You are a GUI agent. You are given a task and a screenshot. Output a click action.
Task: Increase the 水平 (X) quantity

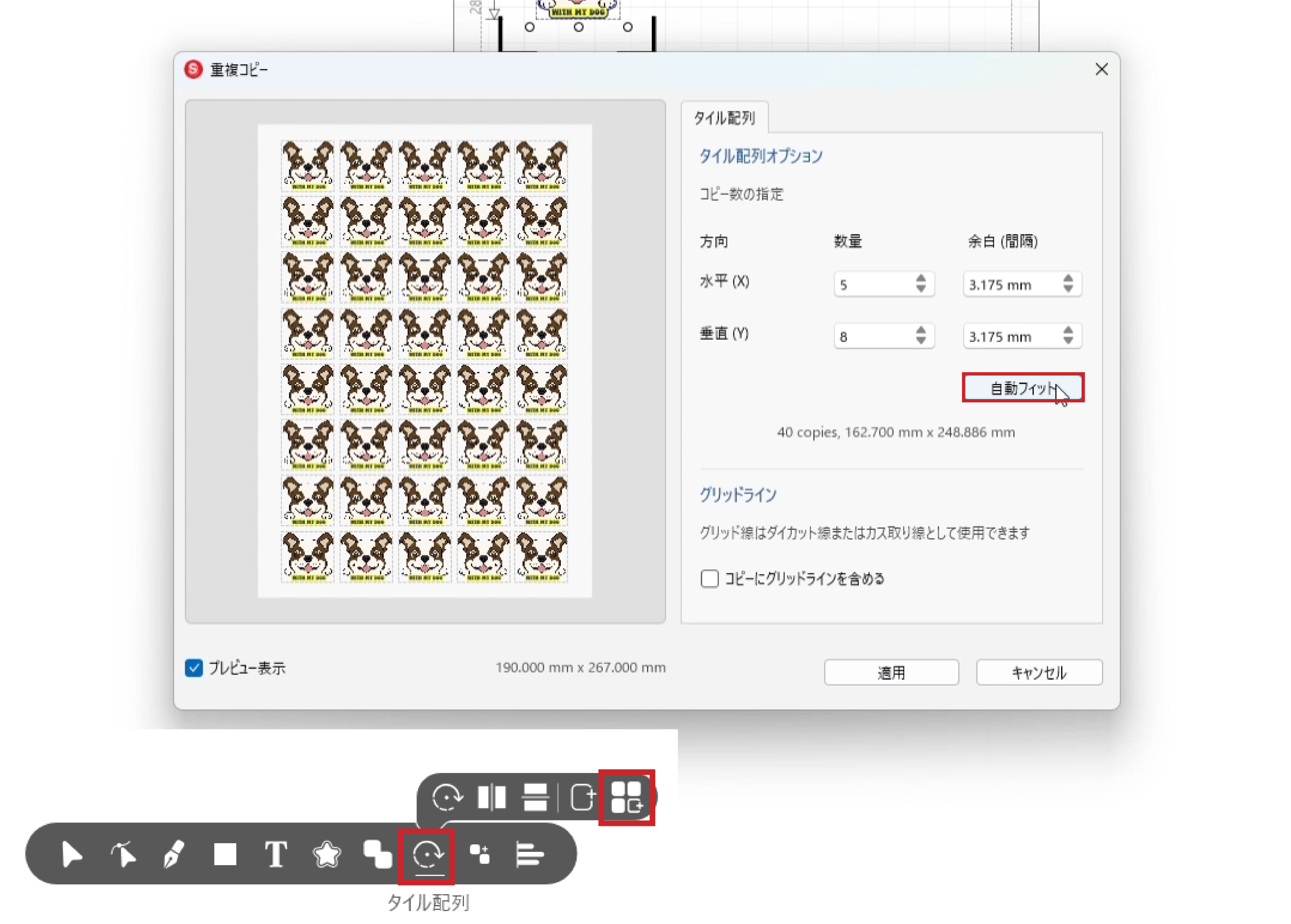[x=920, y=278]
